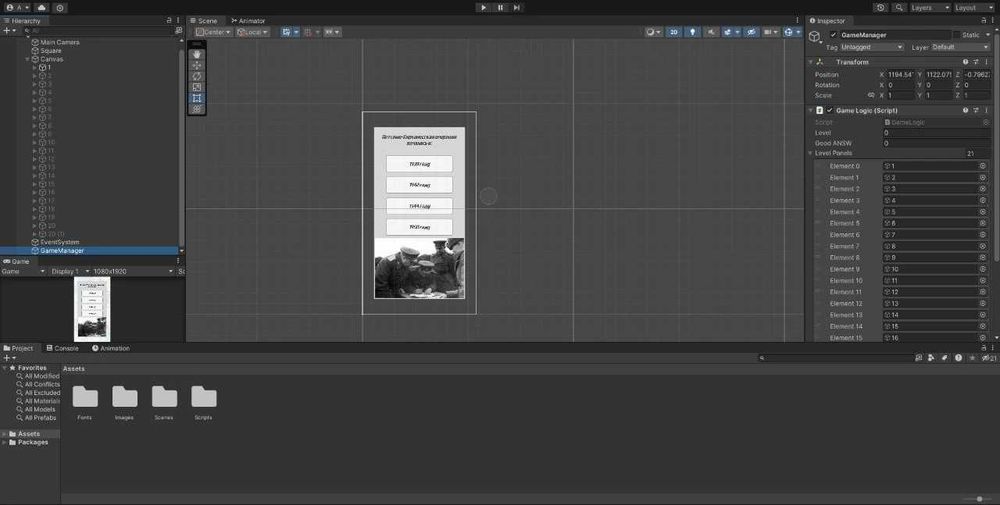The height and width of the screenshot is (505, 1000).
Task: Expand child object 1 under Canvas
Action: (35, 67)
